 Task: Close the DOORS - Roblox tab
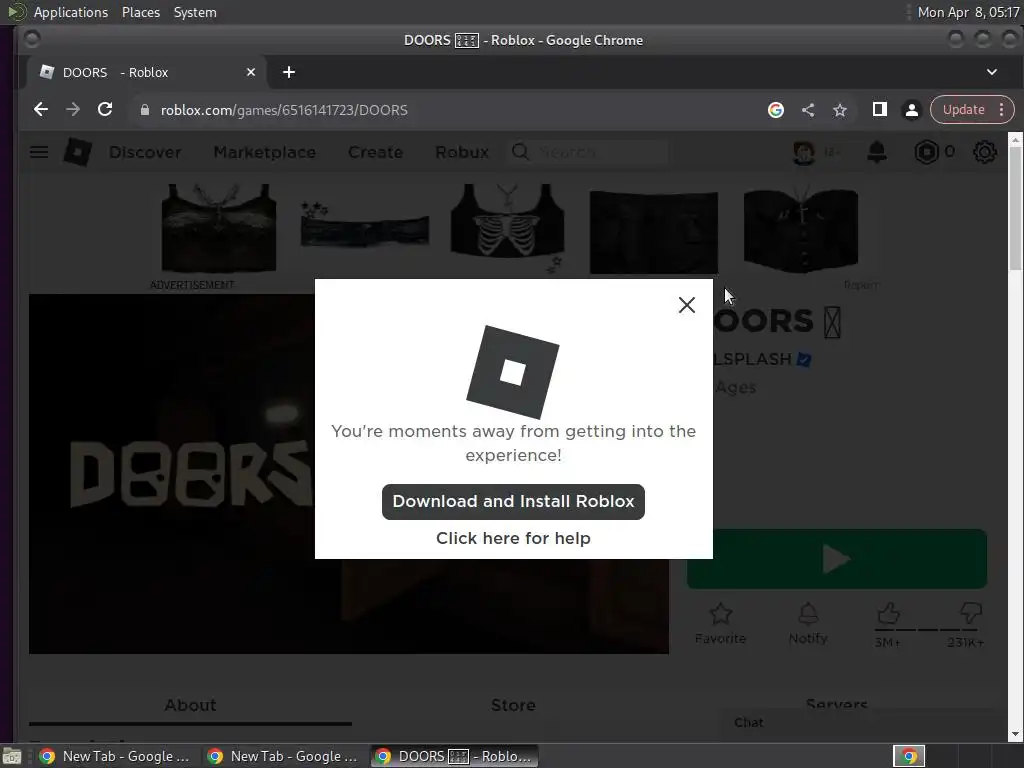pos(251,72)
